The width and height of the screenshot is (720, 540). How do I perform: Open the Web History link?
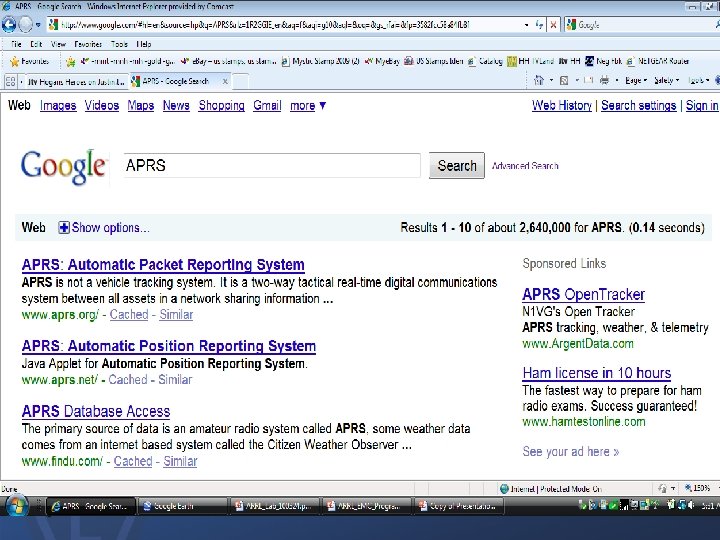pos(562,106)
